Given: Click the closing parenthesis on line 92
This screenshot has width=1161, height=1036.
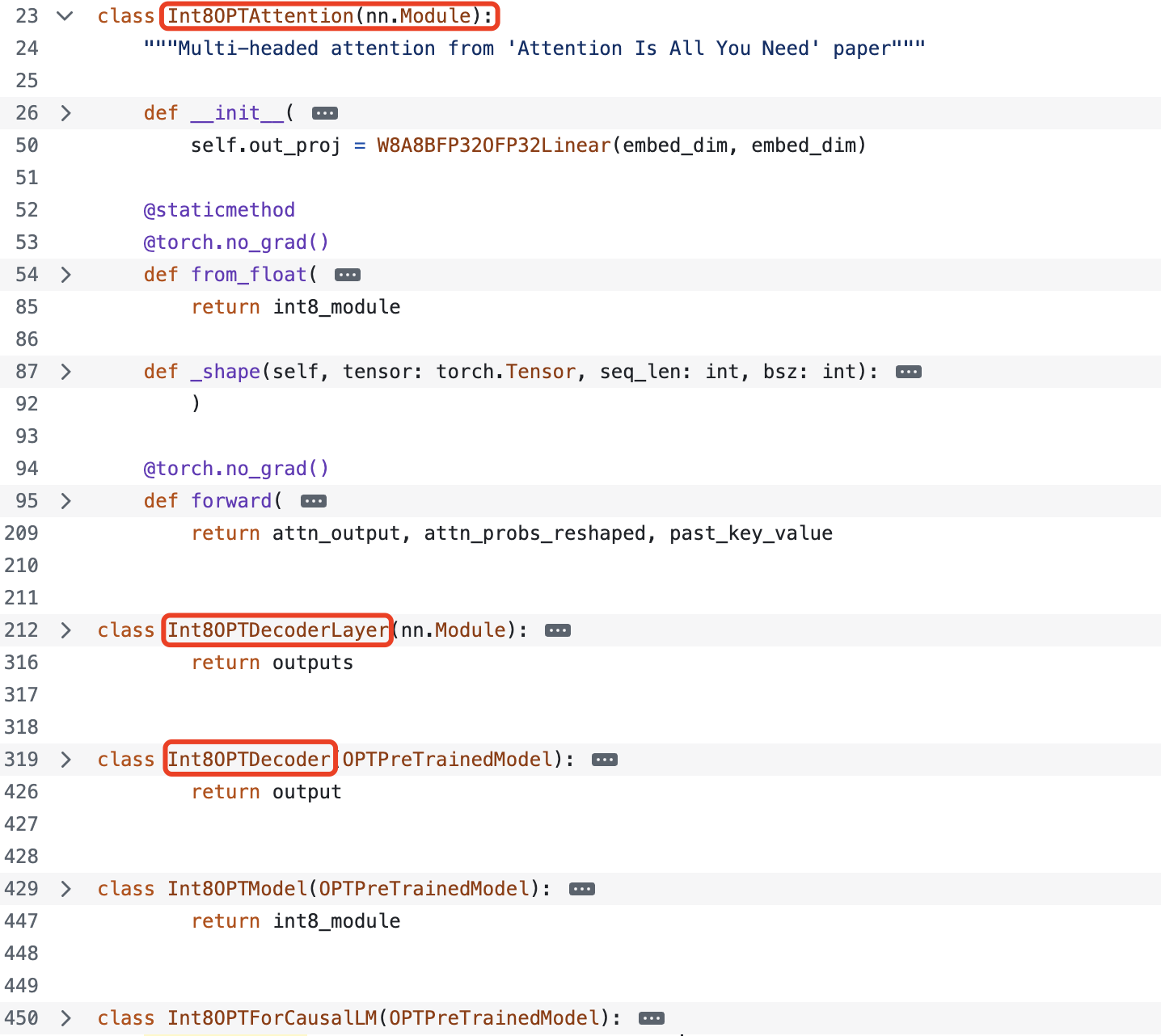Looking at the screenshot, I should pos(196,404).
